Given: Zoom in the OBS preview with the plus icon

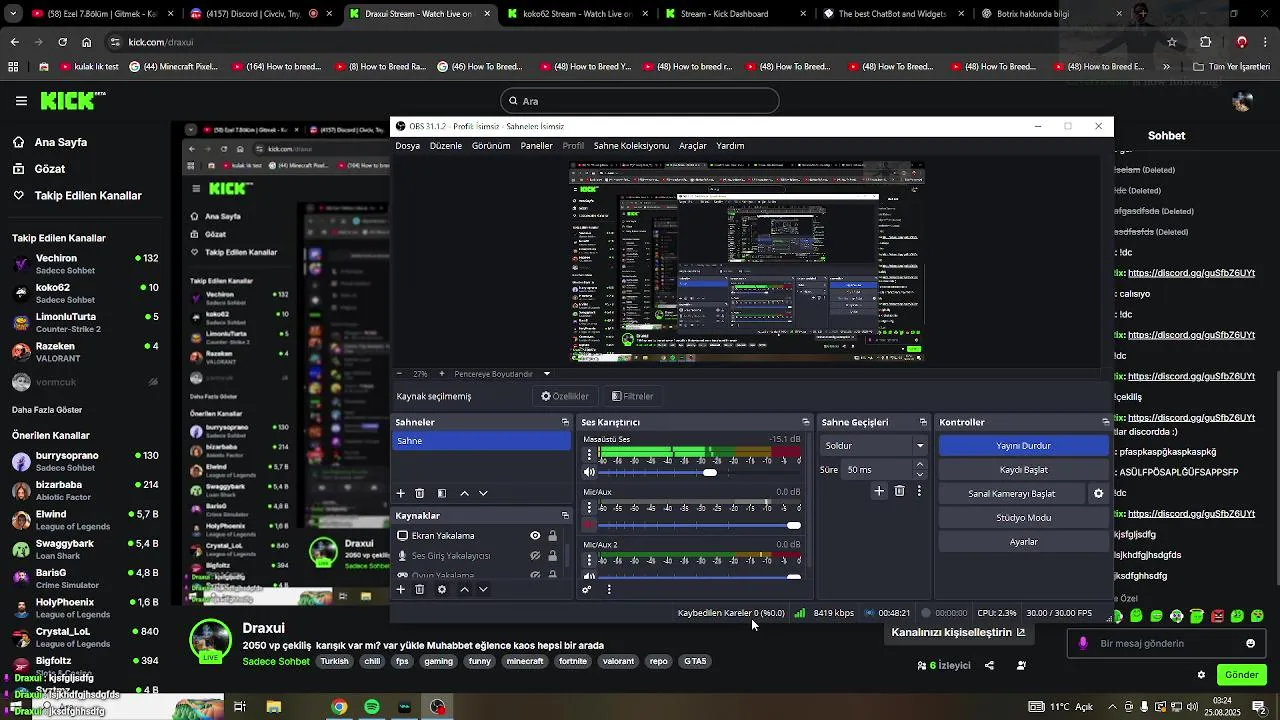Looking at the screenshot, I should point(442,373).
